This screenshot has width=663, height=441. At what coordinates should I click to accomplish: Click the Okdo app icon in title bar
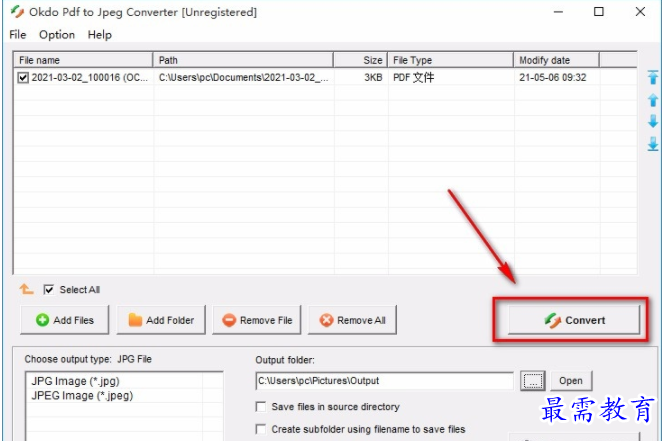(x=17, y=12)
